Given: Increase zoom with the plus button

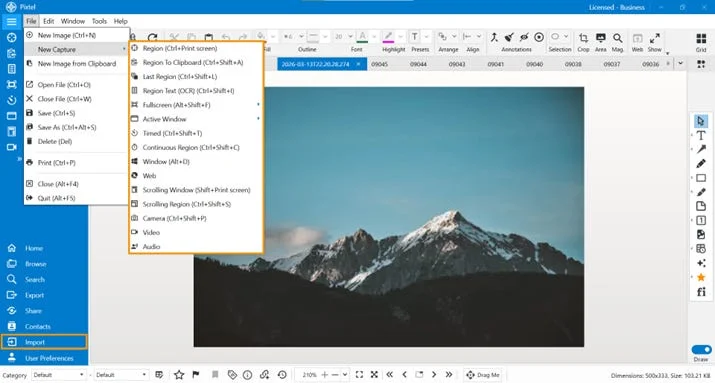Looking at the screenshot, I should [x=325, y=375].
